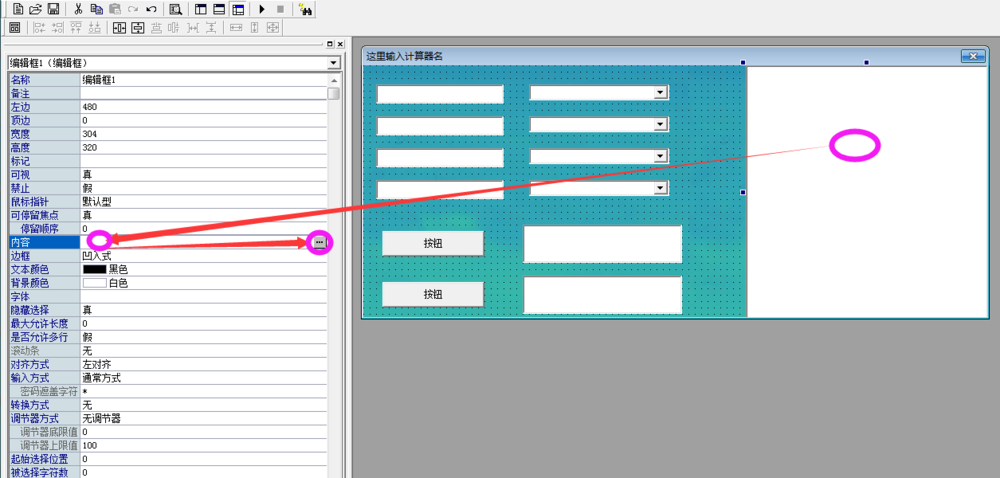Click the stop square icon

point(280,9)
